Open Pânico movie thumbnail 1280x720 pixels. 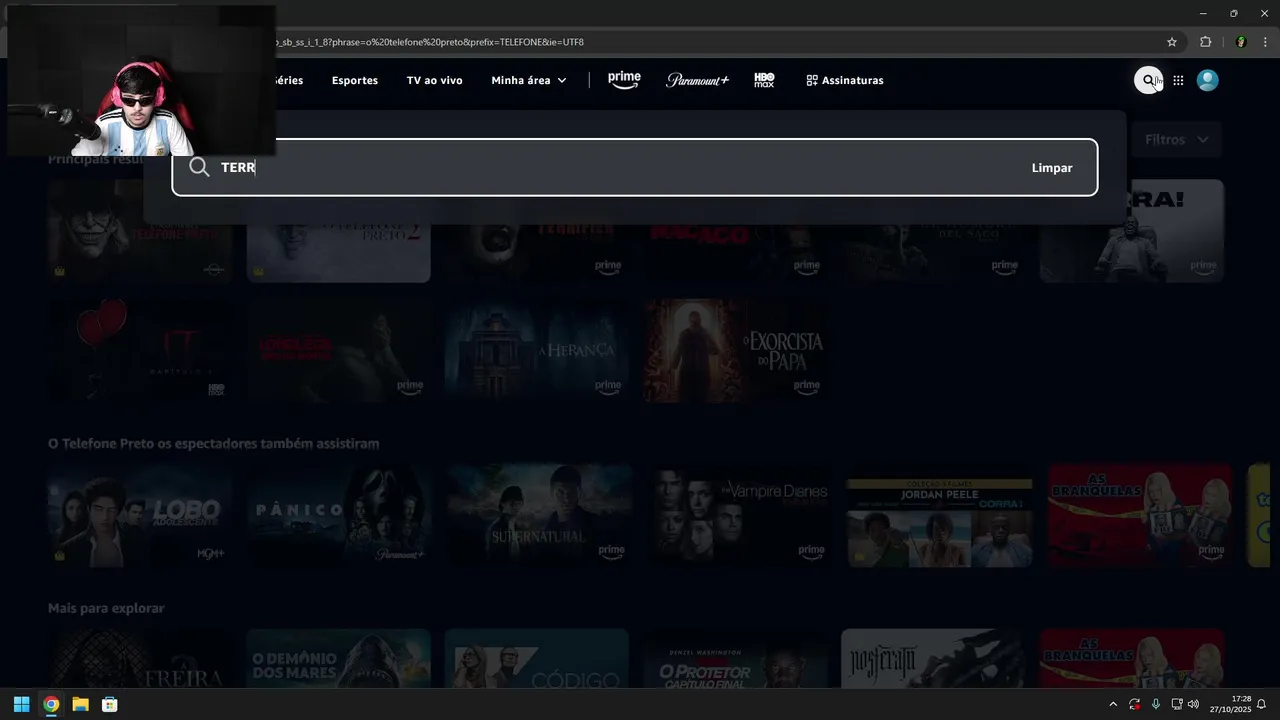coord(338,515)
